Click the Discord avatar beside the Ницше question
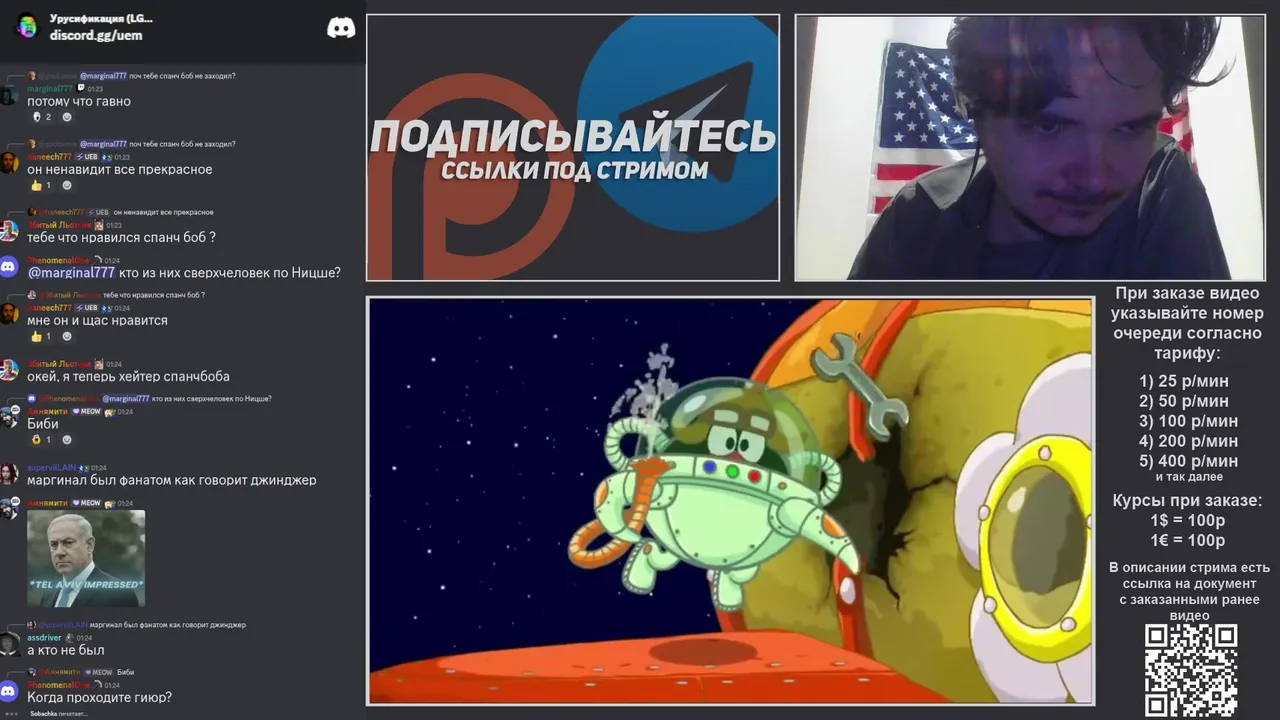 (8, 266)
